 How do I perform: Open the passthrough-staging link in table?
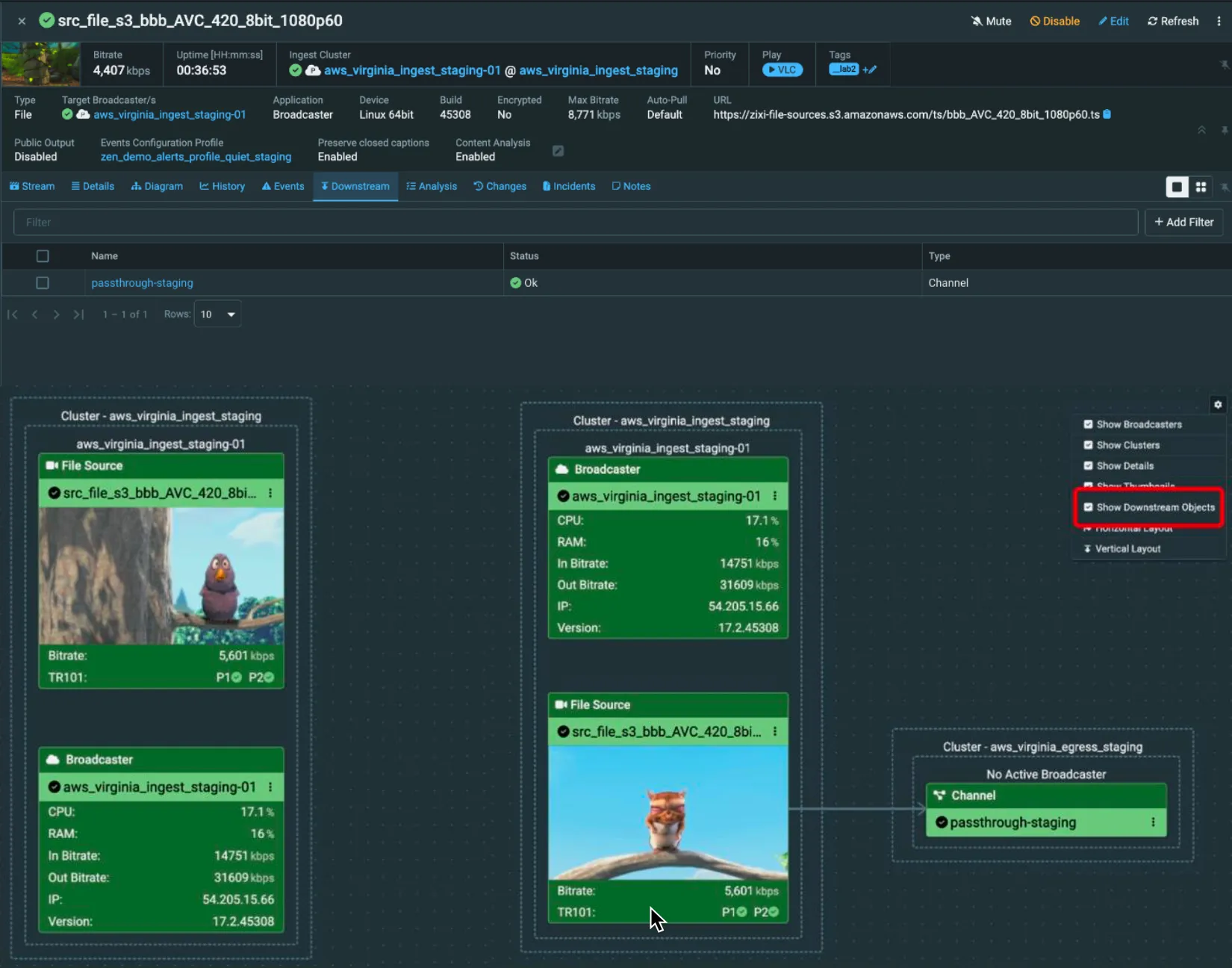point(142,283)
